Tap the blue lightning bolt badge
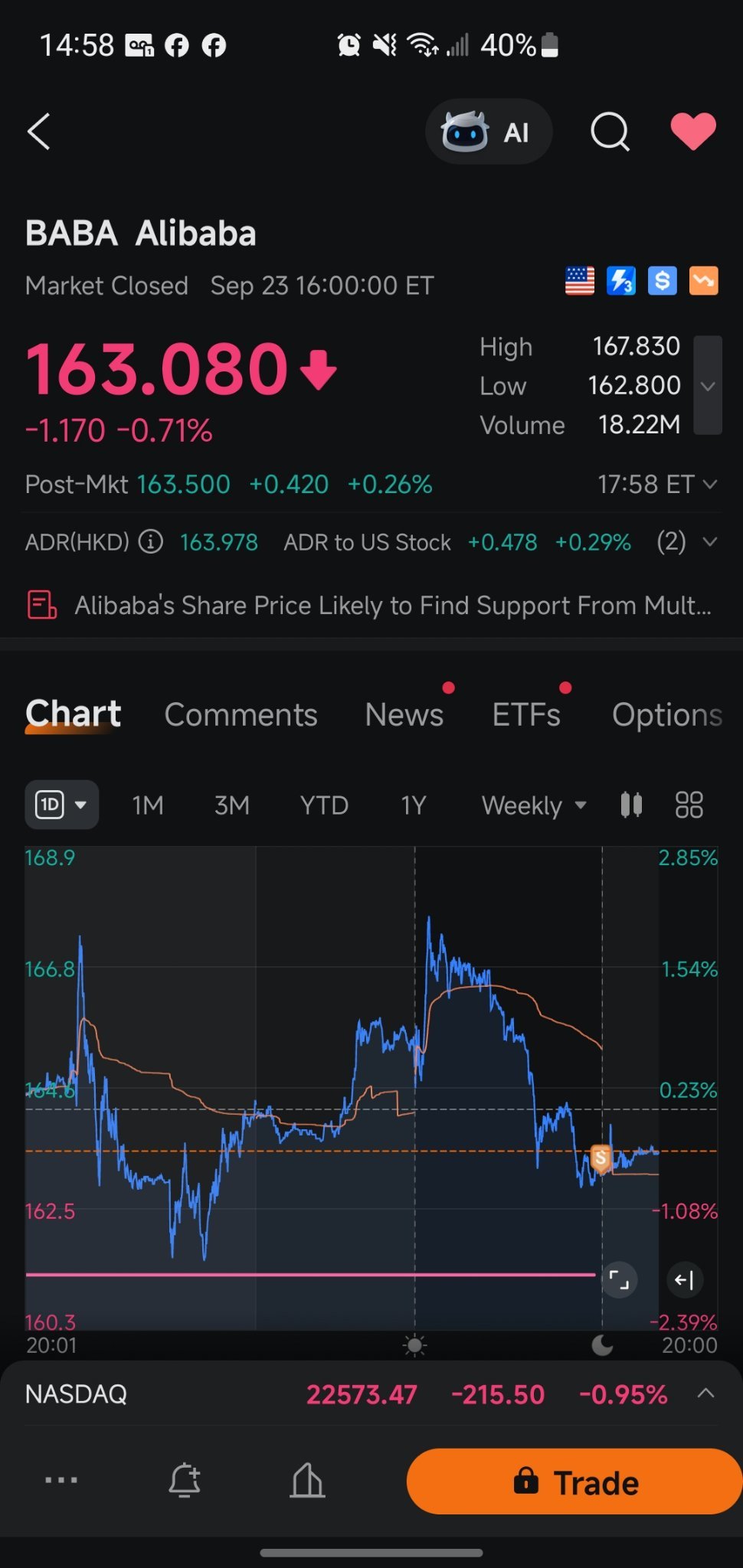This screenshot has width=743, height=1568. [x=621, y=281]
